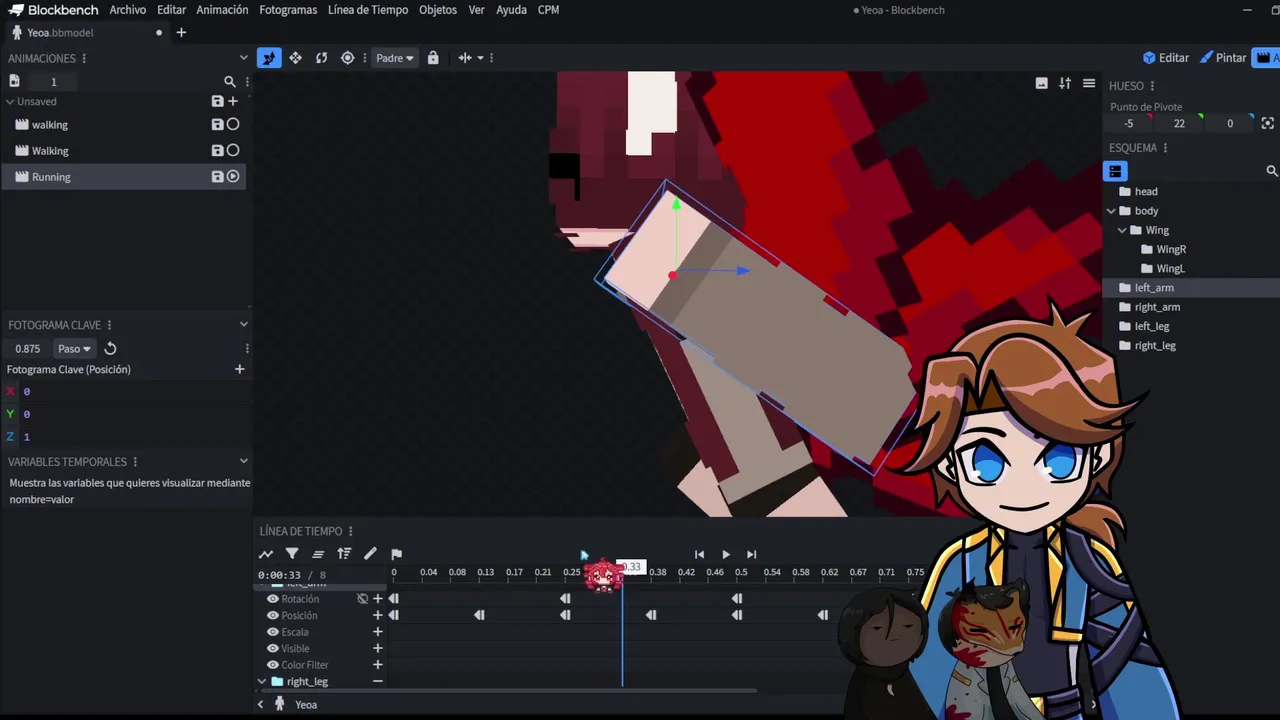The image size is (1280, 720).
Task: Toggle visibility of Color Filter channel
Action: pos(272,665)
